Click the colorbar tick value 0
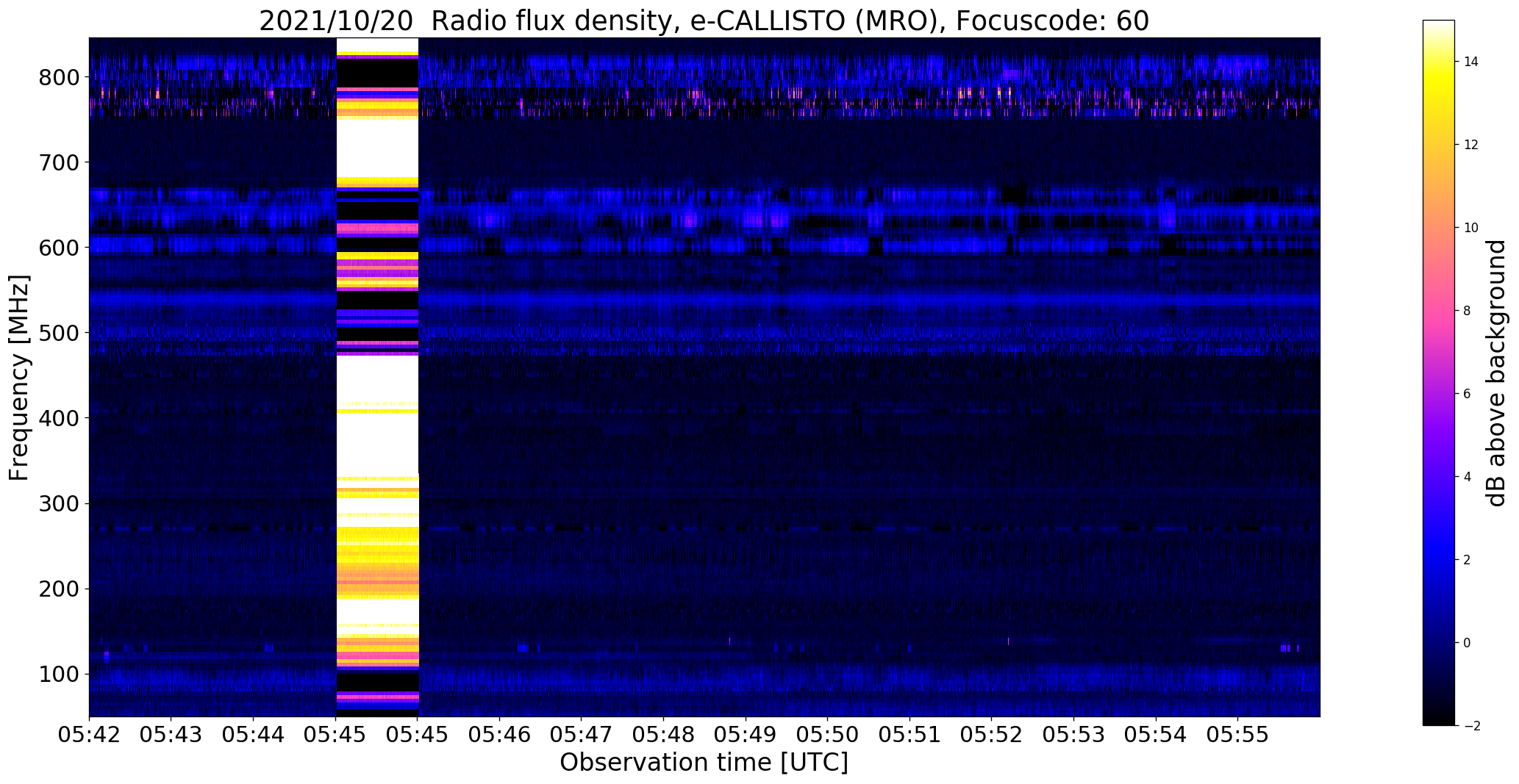Screen dimensions: 1519x784 (x=1468, y=643)
